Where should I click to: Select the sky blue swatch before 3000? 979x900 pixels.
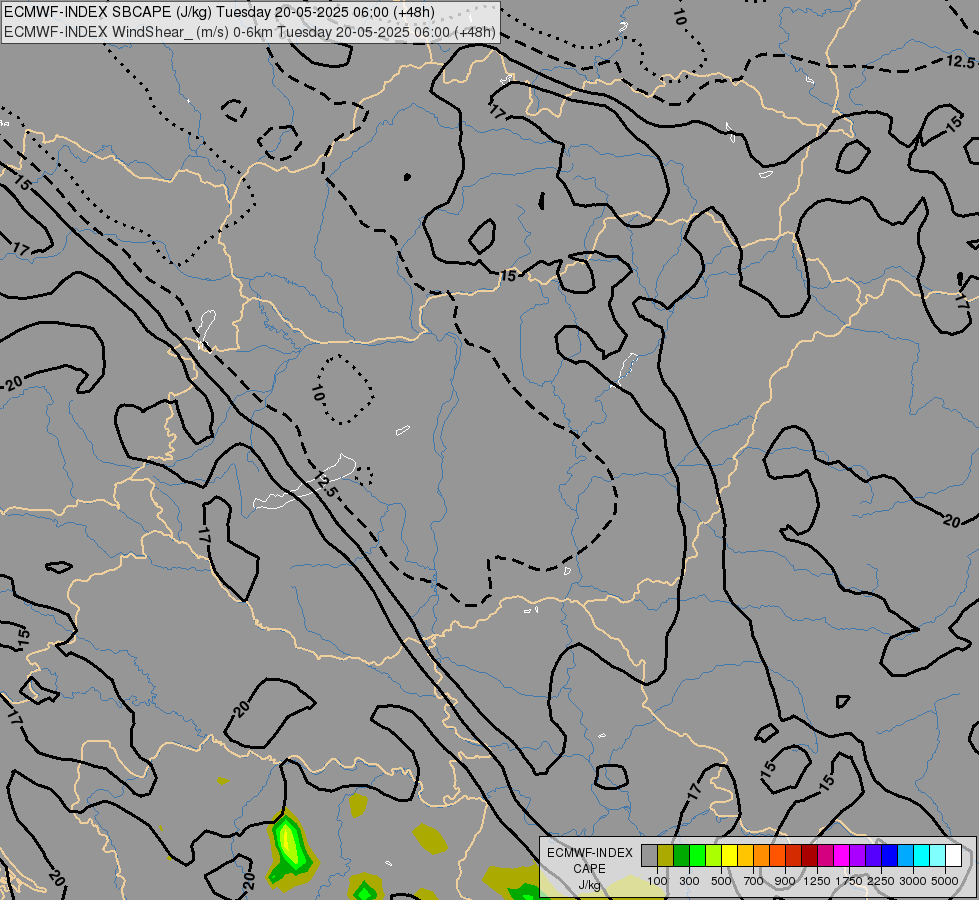tap(906, 856)
